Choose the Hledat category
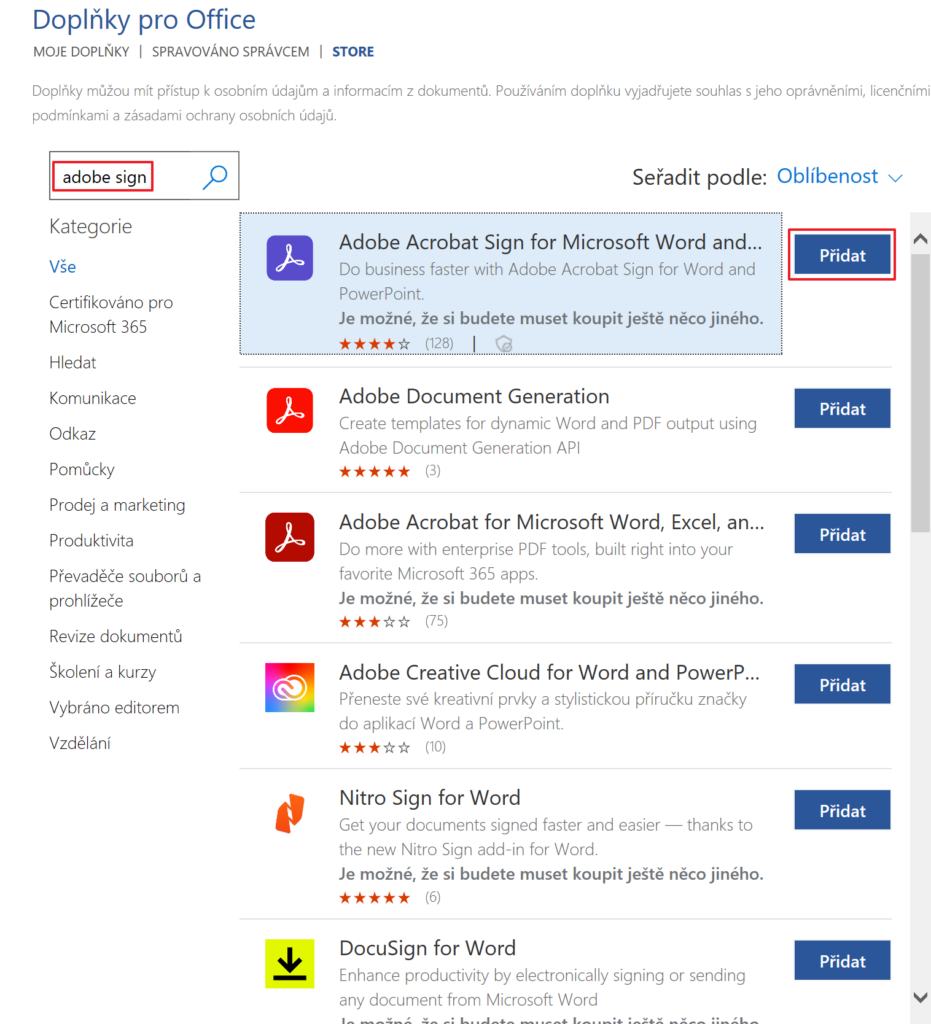 tap(72, 362)
